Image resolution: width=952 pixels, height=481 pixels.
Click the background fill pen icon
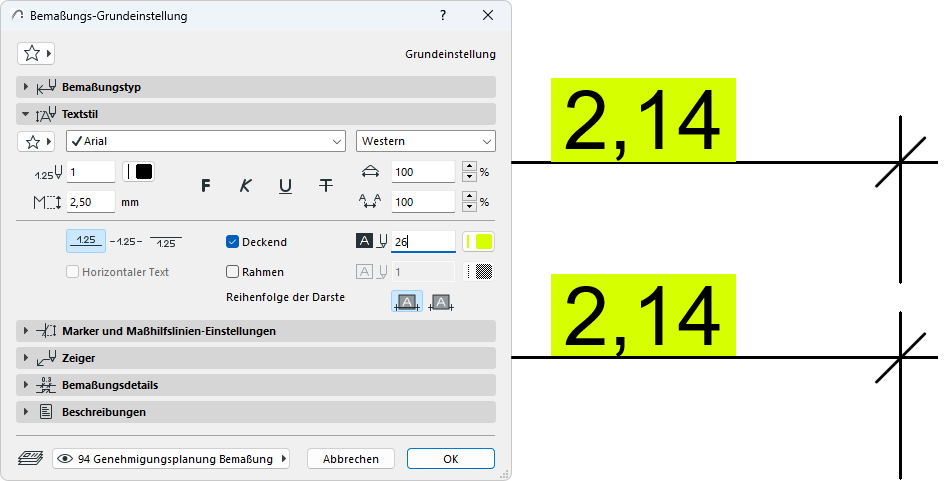click(372, 241)
